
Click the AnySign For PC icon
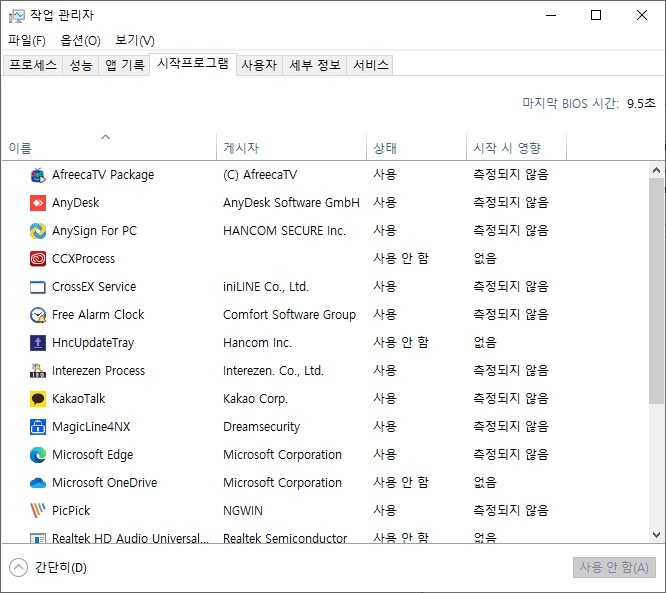[38, 231]
